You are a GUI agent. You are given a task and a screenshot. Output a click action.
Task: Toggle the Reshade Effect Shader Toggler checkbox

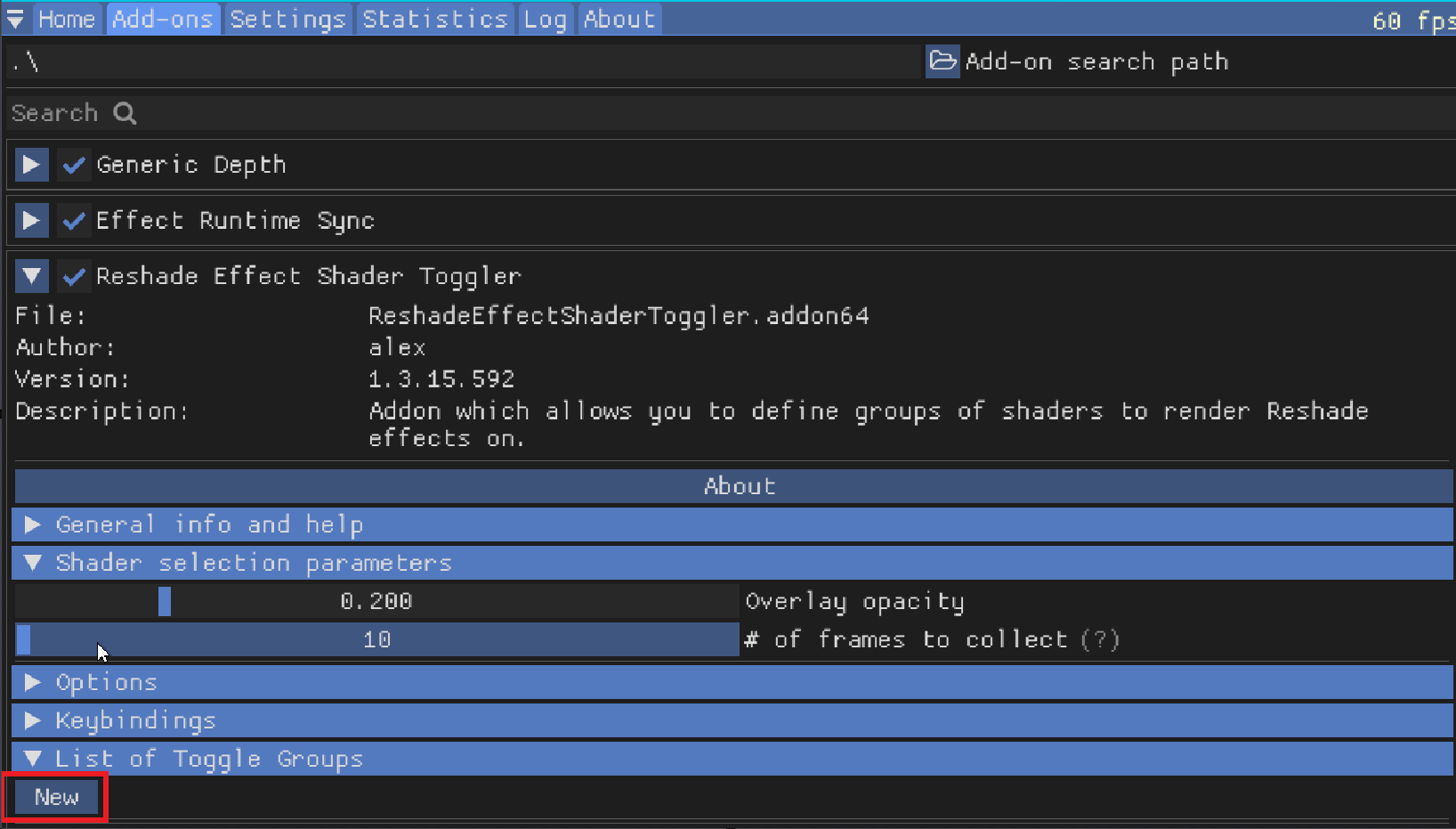coord(74,276)
